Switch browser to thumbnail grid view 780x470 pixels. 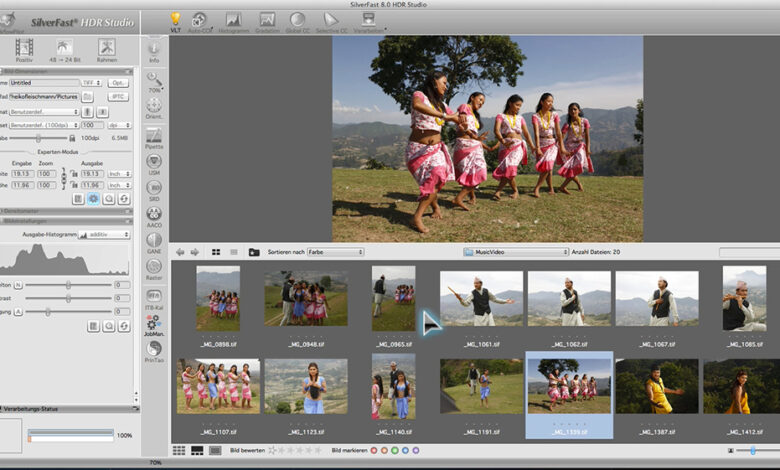(216, 252)
